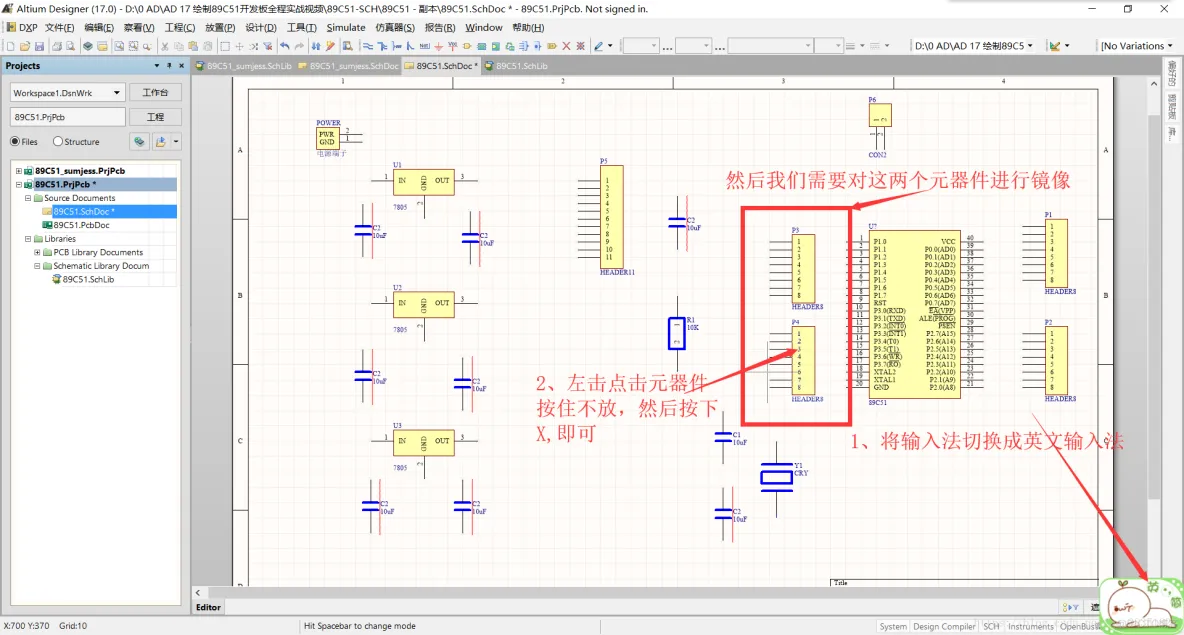Click the 7805 regulator U1 component
This screenshot has width=1184, height=635.
(x=424, y=182)
